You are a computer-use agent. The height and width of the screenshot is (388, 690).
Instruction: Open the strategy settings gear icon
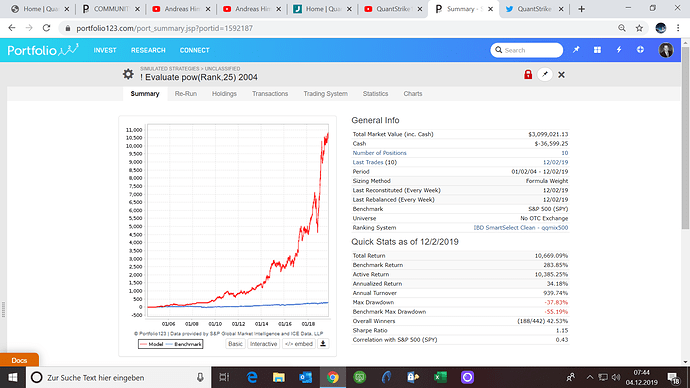coord(128,74)
